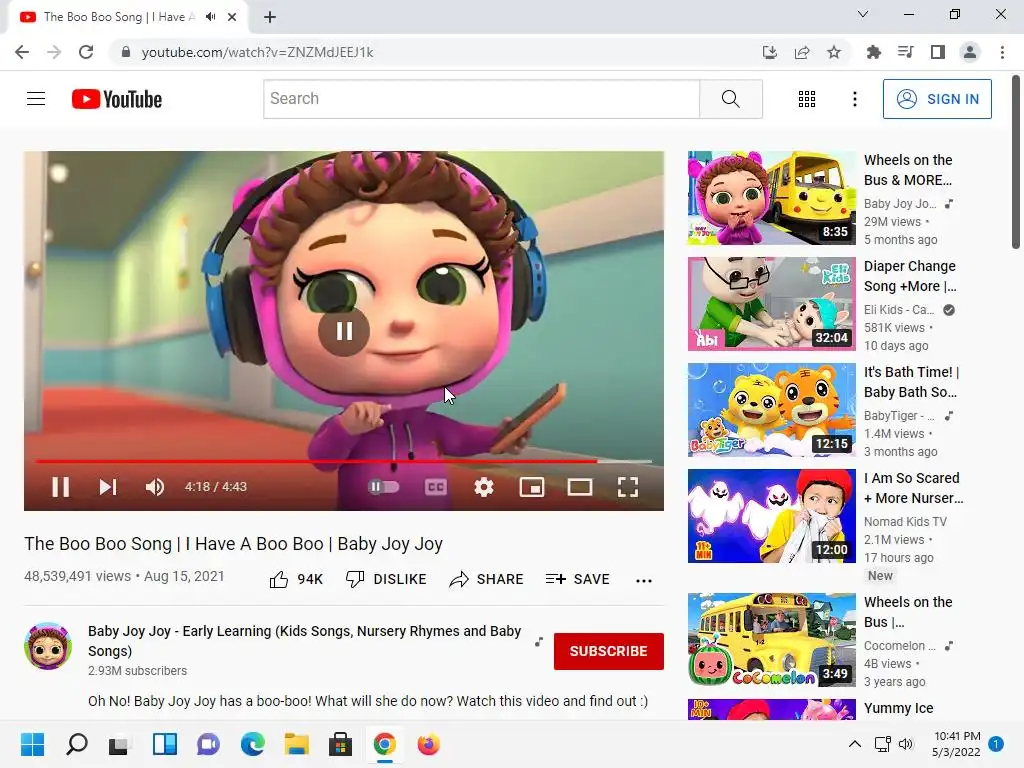Open more actions ellipsis under video
The height and width of the screenshot is (768, 1024).
click(x=644, y=580)
